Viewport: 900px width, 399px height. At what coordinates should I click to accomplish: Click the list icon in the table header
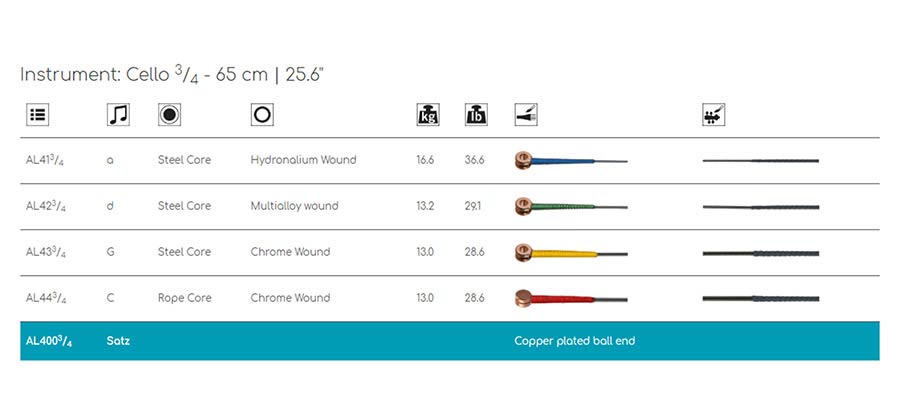(38, 115)
